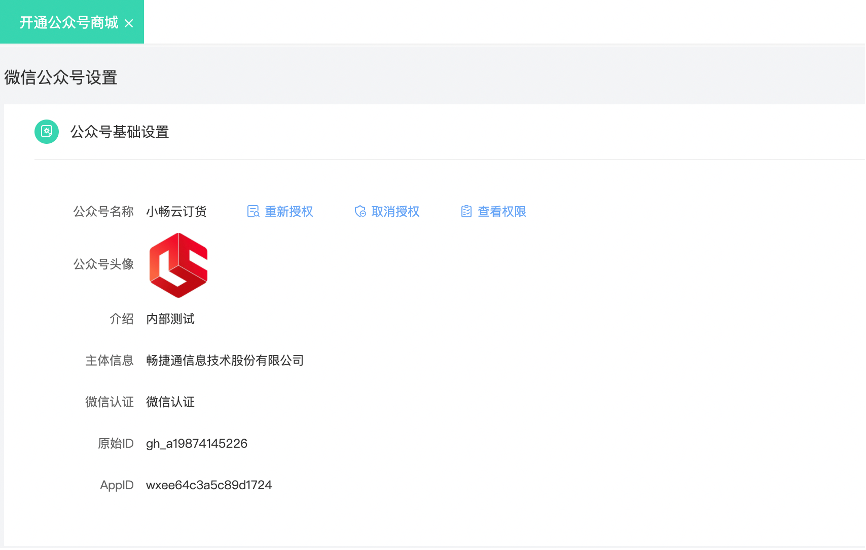
Task: Close the 开通公众号商城 tab
Action: coord(129,23)
